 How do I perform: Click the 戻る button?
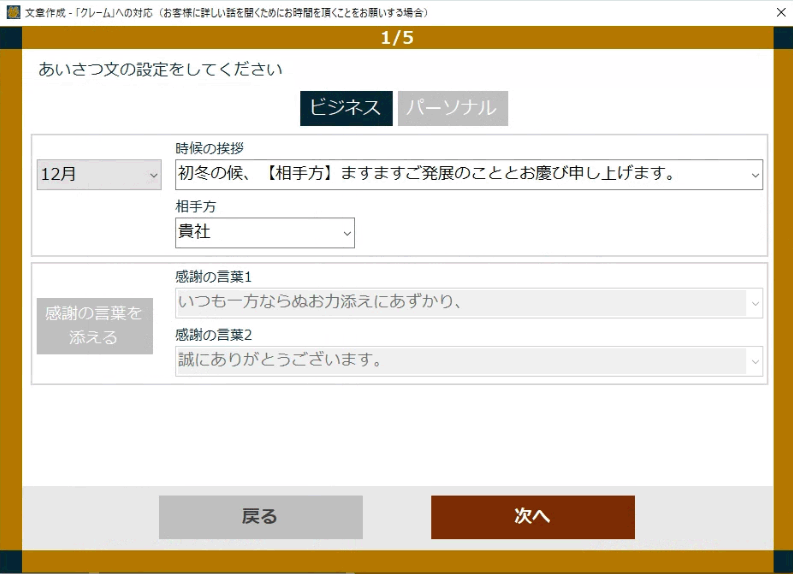[261, 517]
